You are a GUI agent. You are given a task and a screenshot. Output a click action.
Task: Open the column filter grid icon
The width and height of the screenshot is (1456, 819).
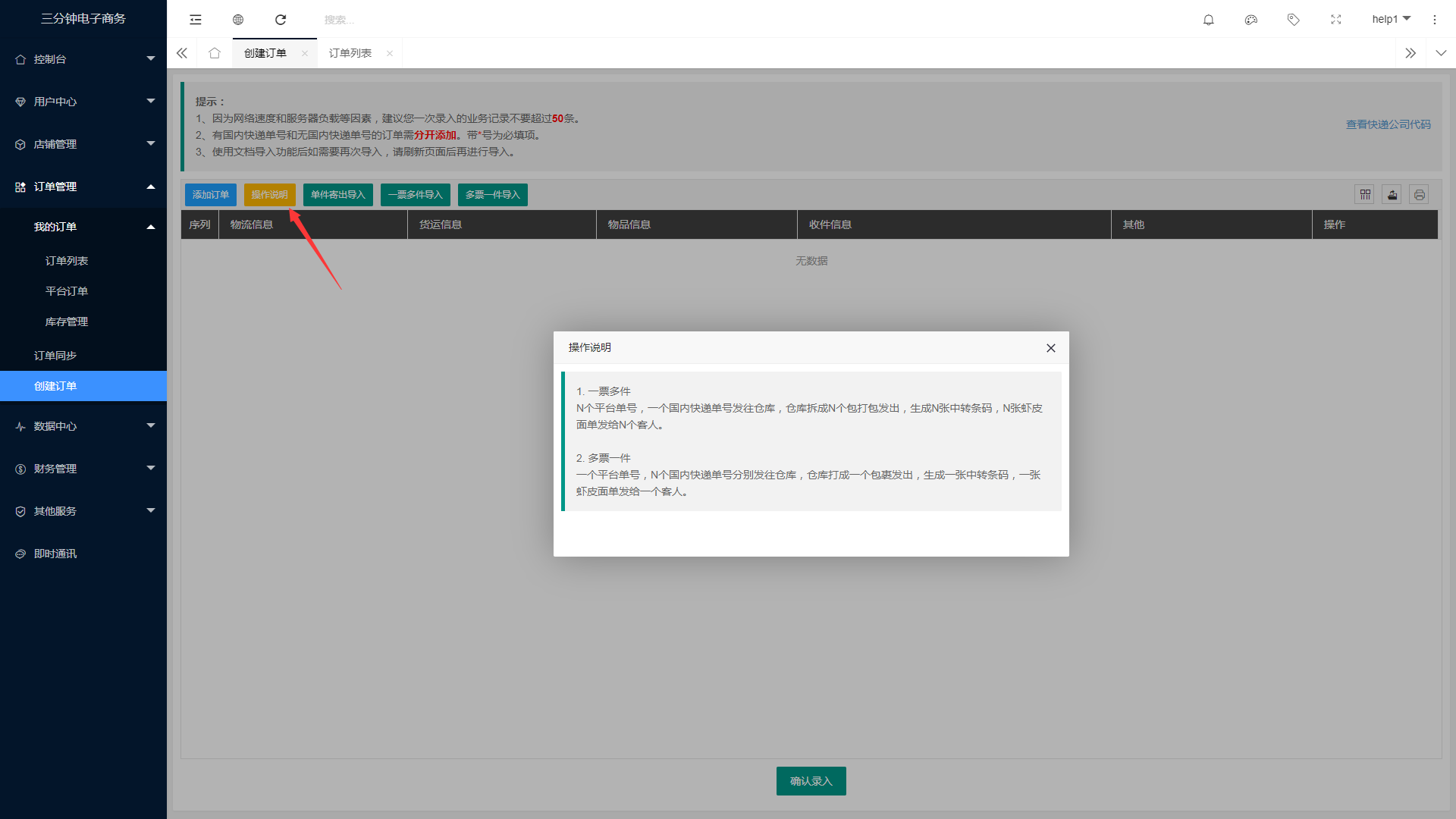pos(1365,195)
